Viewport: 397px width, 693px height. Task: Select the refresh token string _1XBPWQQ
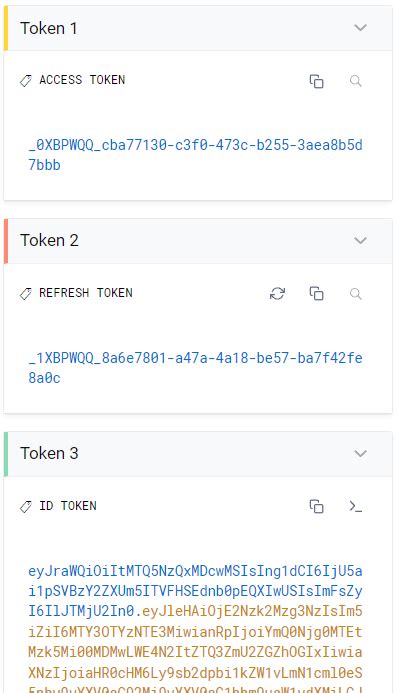(195, 368)
